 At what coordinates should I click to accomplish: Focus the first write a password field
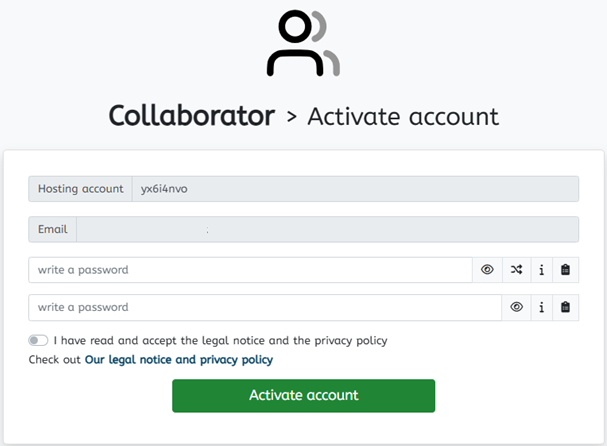coord(250,270)
